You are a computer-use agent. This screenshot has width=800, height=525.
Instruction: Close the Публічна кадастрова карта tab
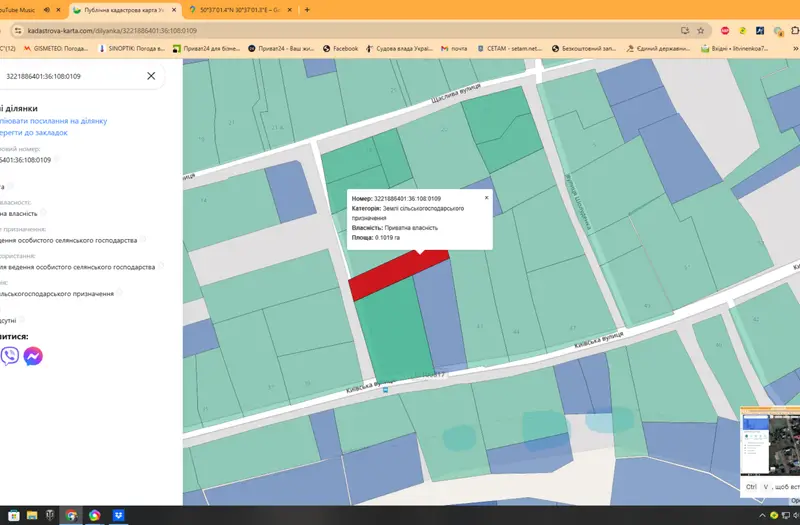click(x=174, y=10)
